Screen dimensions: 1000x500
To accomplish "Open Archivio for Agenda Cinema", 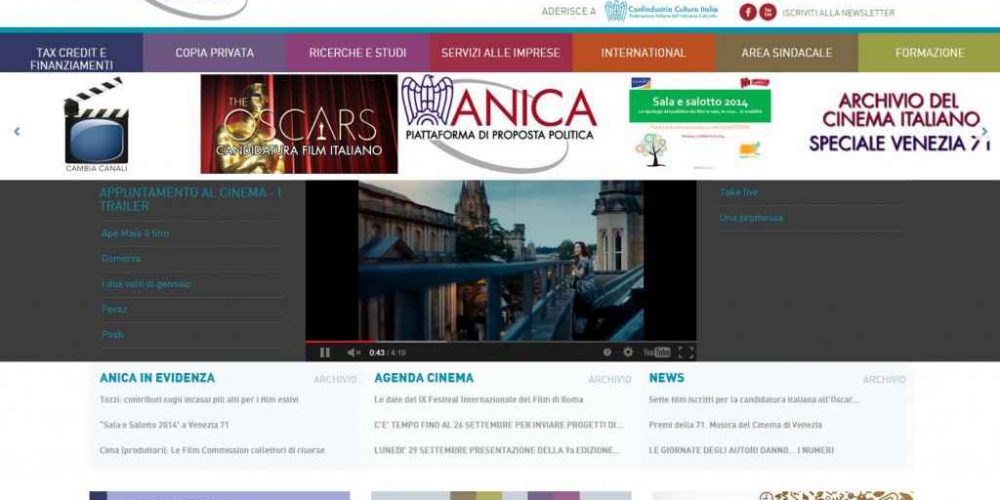I will click(x=610, y=379).
